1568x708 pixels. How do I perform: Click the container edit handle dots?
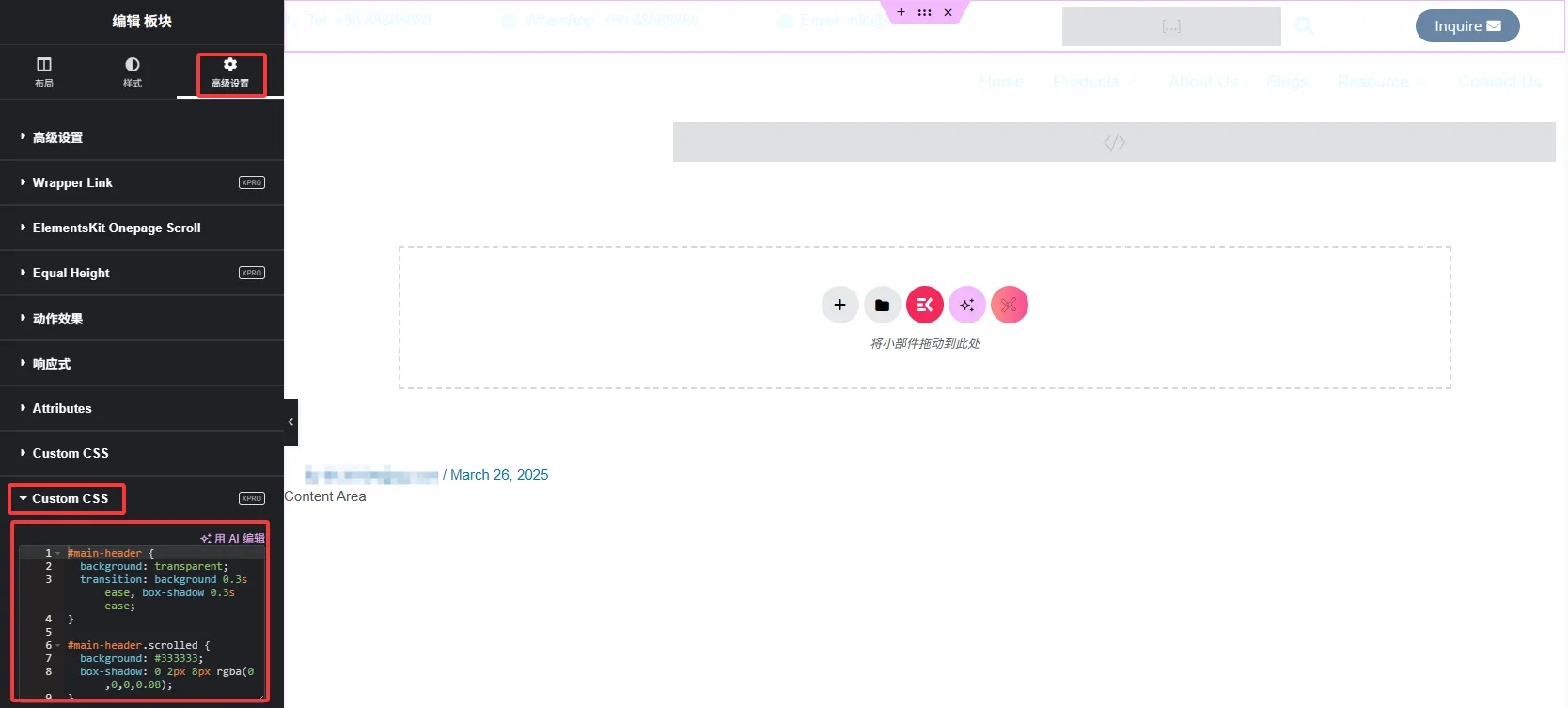(924, 12)
